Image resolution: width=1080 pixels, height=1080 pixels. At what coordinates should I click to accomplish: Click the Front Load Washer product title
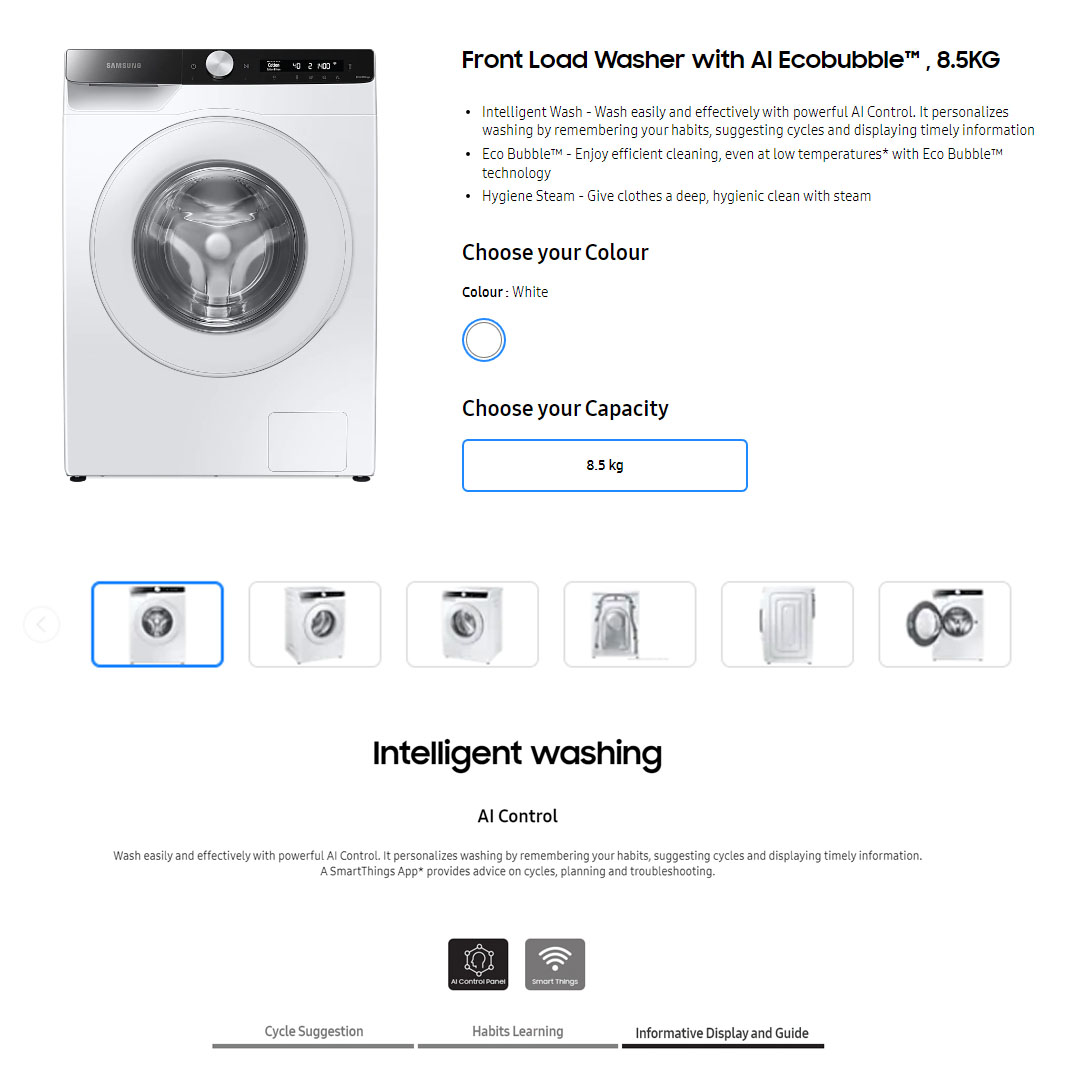pyautogui.click(x=730, y=60)
